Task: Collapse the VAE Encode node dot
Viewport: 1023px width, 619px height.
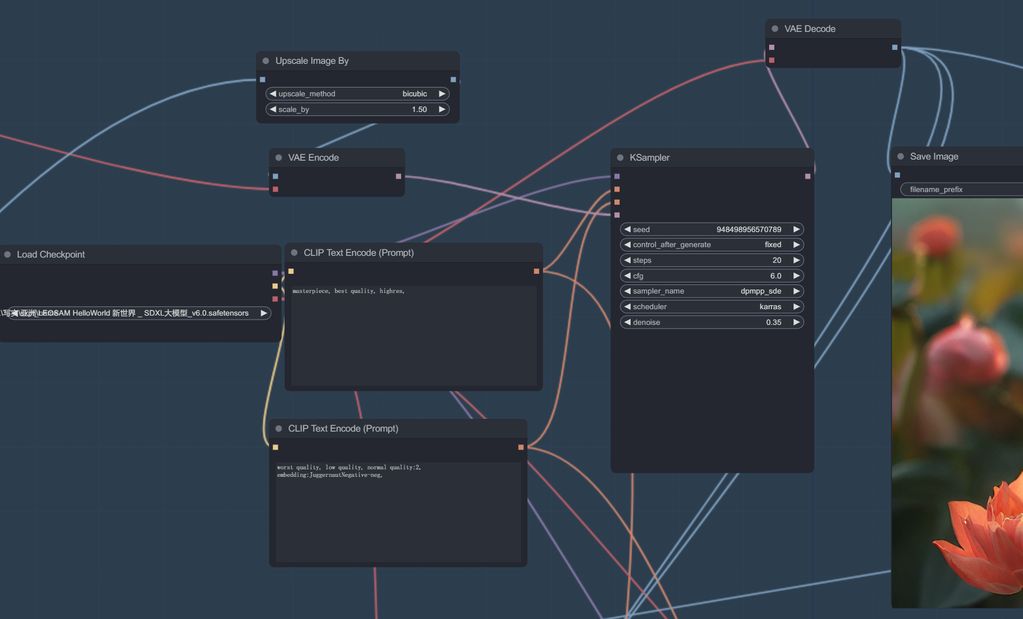Action: coord(279,158)
